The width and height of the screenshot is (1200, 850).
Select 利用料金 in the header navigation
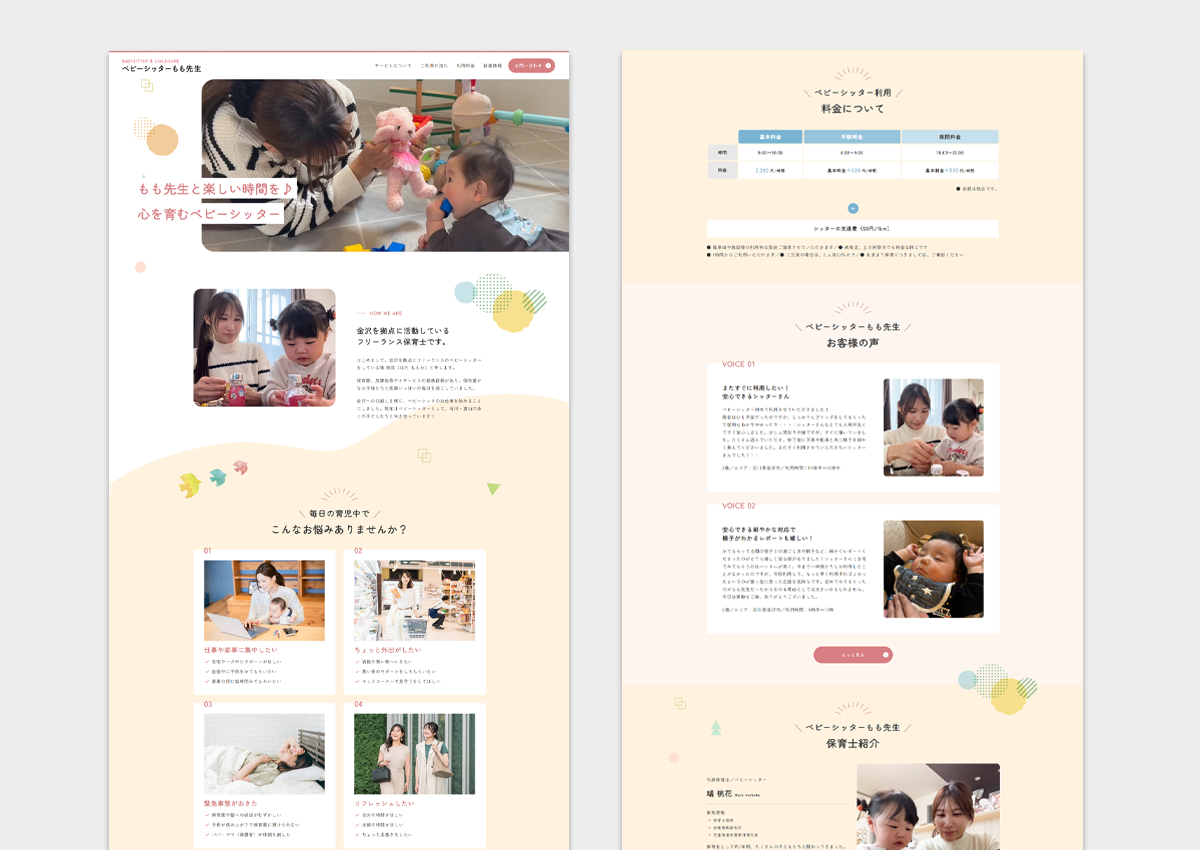click(x=465, y=66)
